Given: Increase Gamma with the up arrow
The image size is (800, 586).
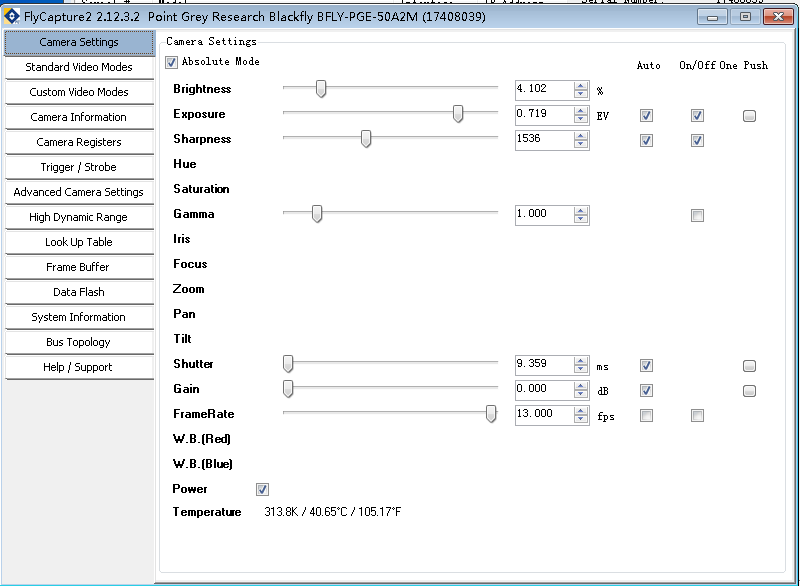Looking at the screenshot, I should pyautogui.click(x=581, y=211).
